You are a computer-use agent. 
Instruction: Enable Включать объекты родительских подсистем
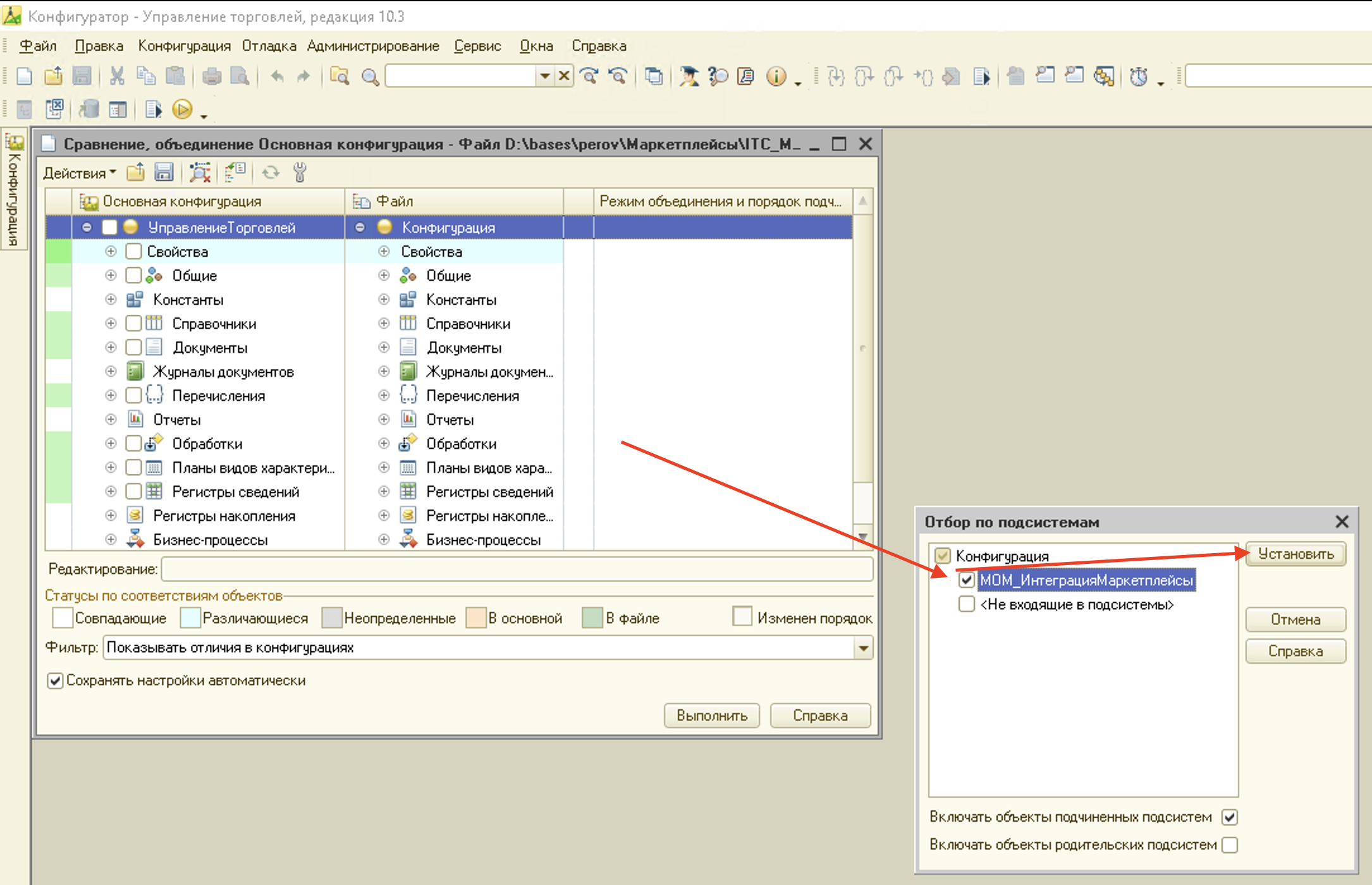(x=1230, y=845)
